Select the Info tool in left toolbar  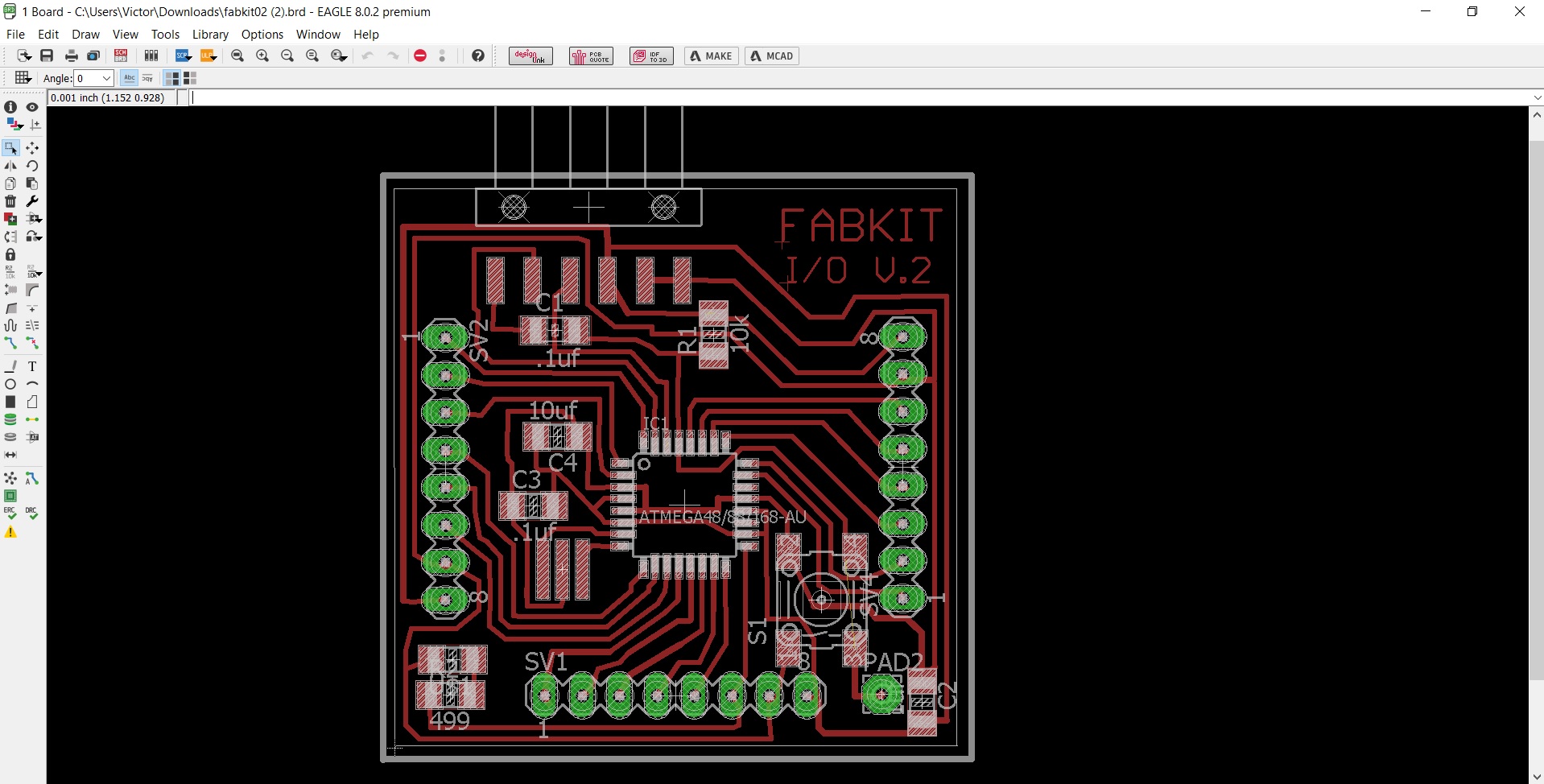(x=10, y=107)
